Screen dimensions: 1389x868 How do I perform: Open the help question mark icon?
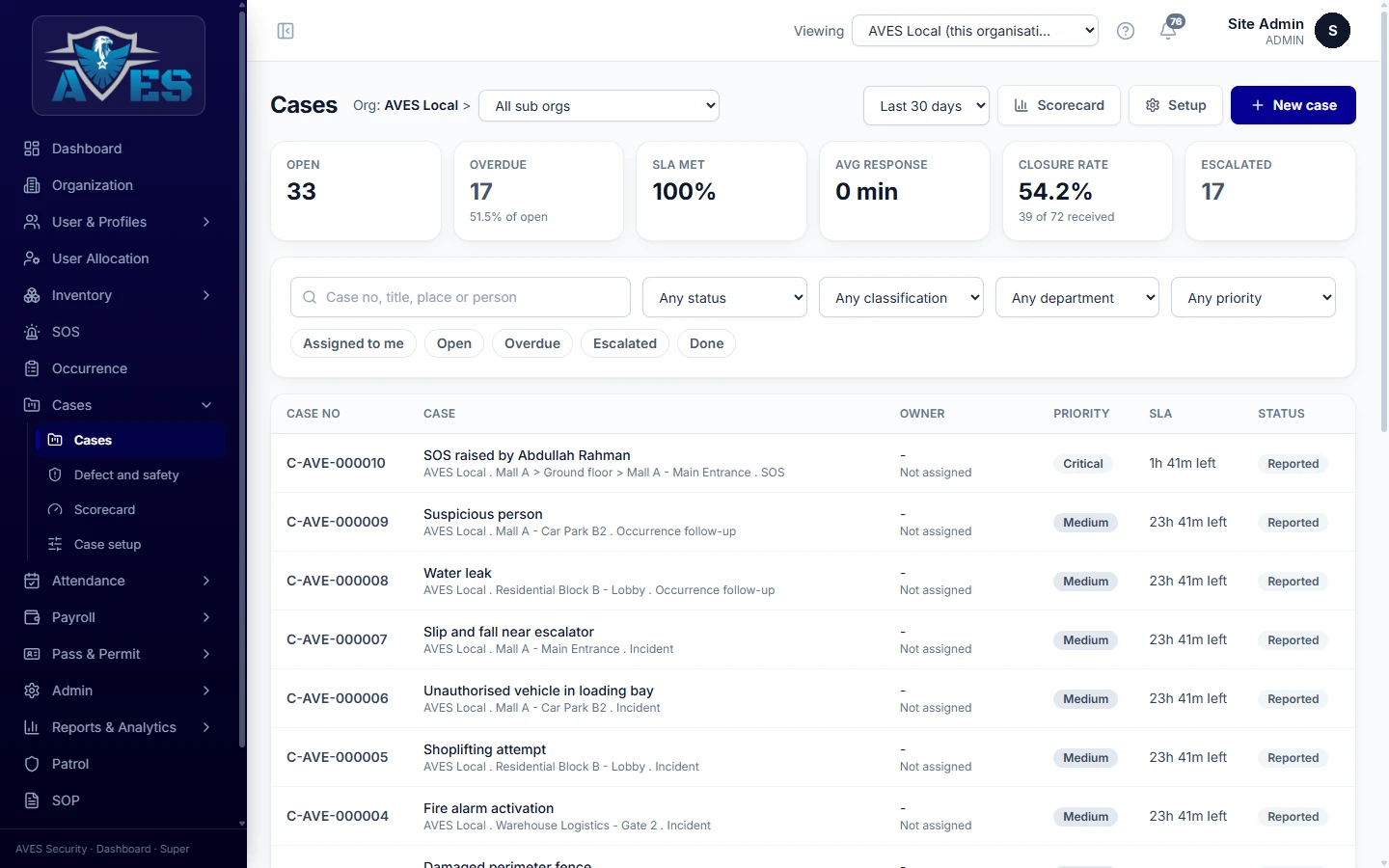tap(1125, 31)
